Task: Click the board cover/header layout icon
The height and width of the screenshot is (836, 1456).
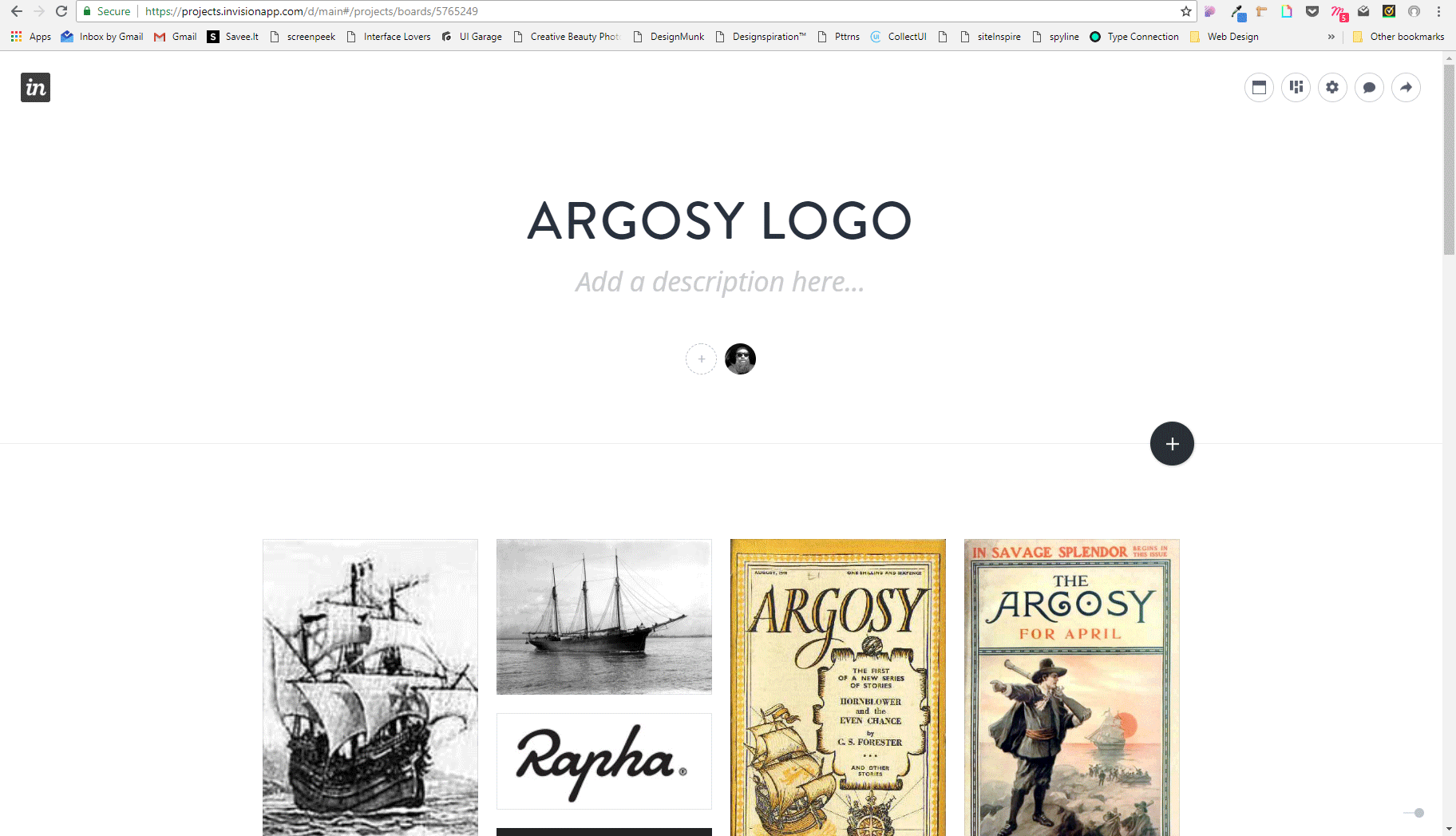Action: (x=1259, y=87)
